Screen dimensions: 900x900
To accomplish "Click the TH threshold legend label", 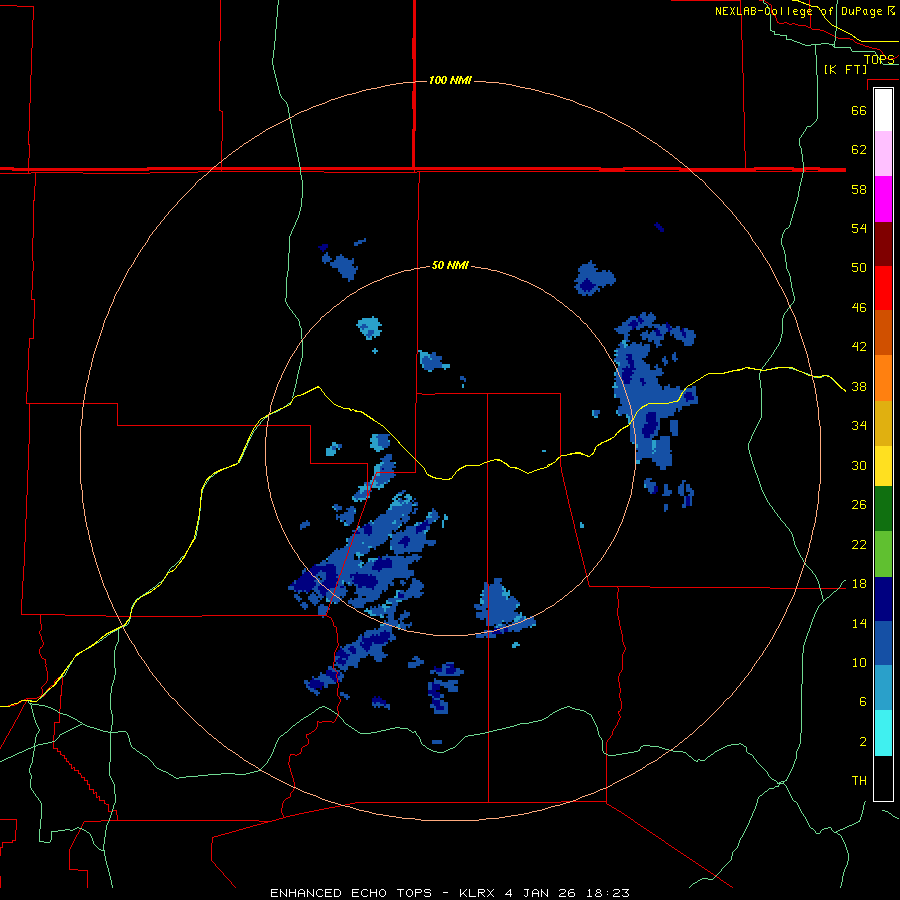I will pyautogui.click(x=859, y=780).
